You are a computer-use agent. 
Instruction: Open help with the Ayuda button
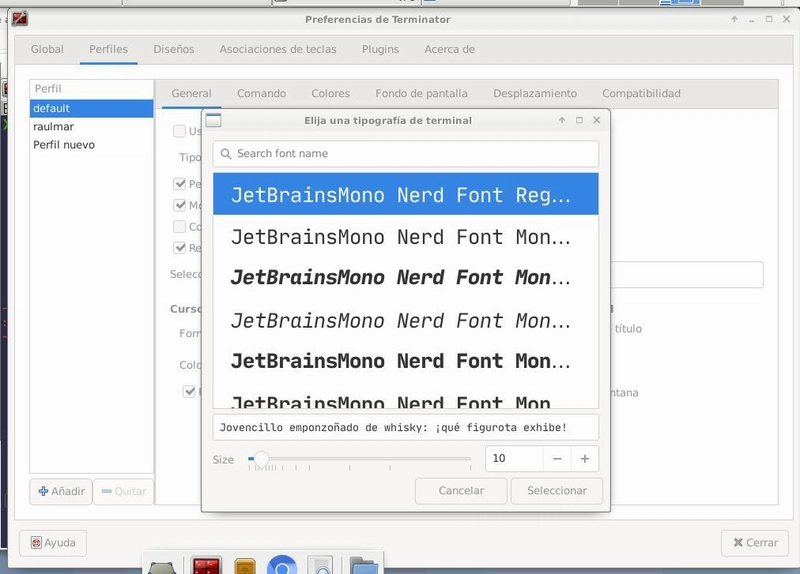tap(53, 543)
